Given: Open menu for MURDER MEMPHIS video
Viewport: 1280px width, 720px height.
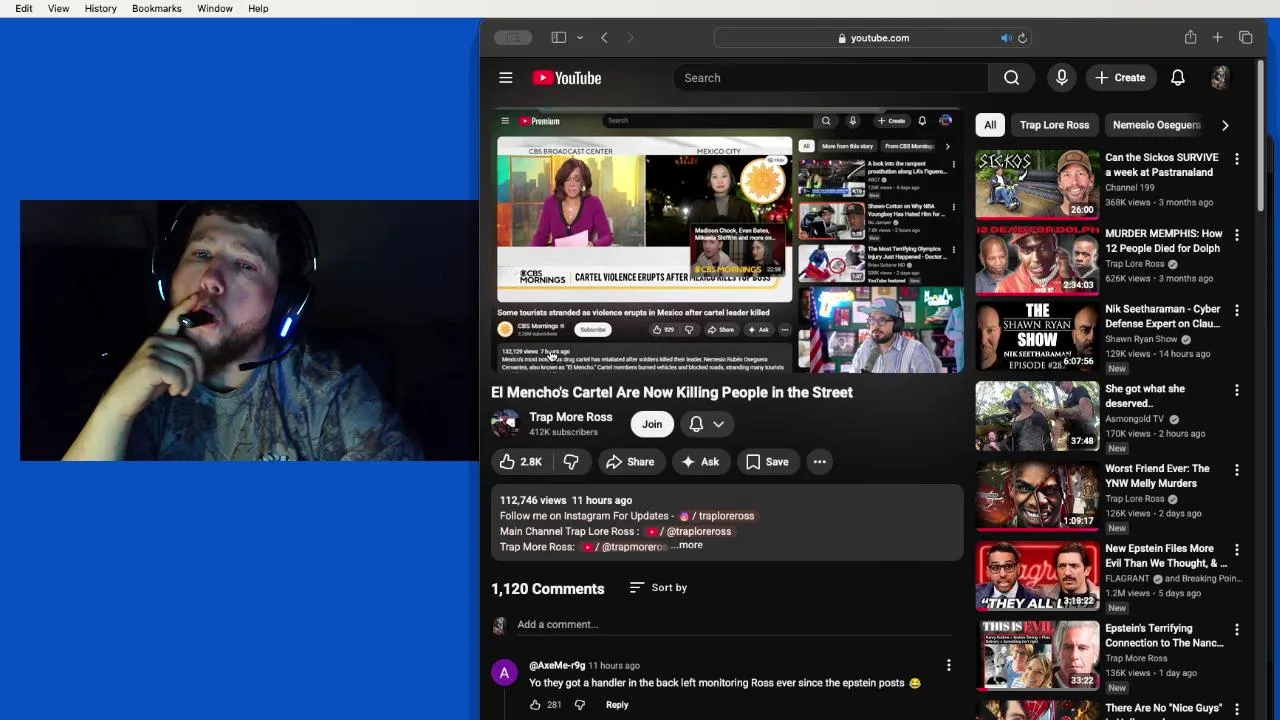Looking at the screenshot, I should coord(1237,235).
